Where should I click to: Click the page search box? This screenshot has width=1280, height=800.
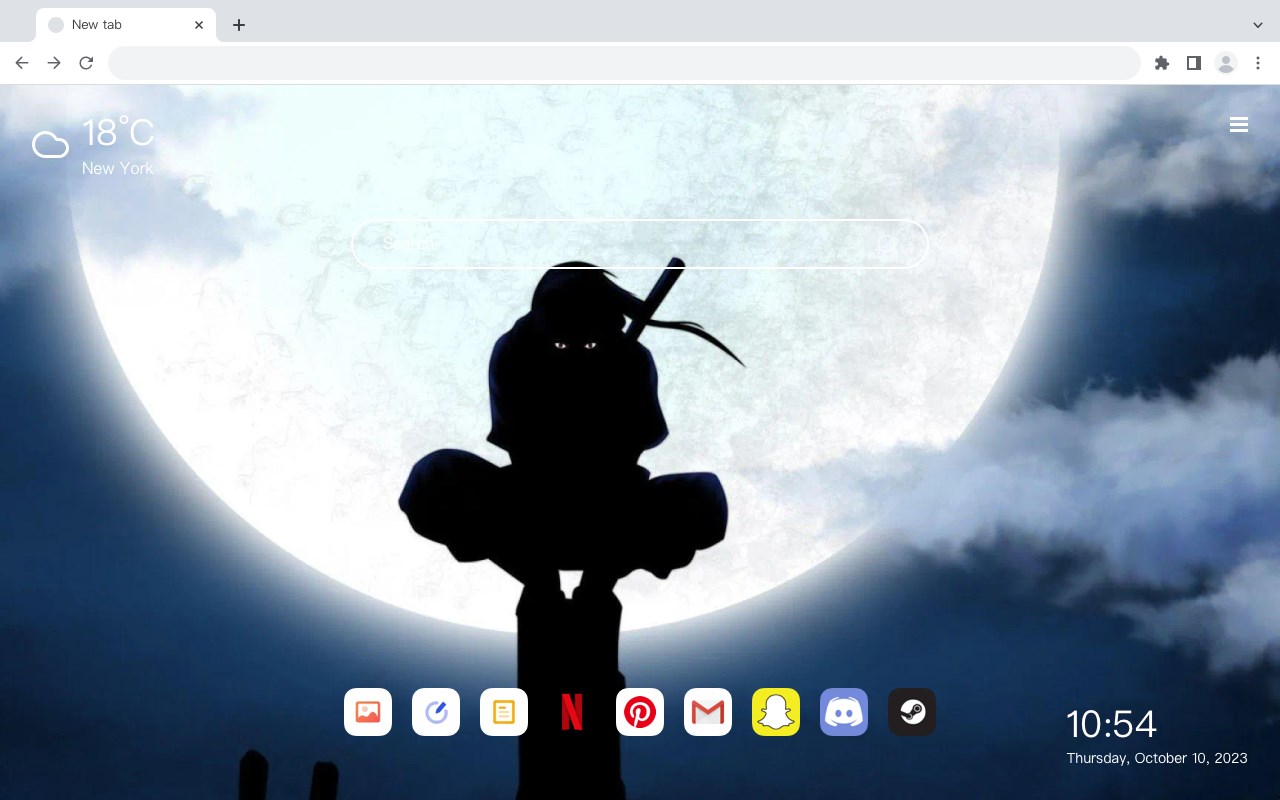[x=640, y=243]
